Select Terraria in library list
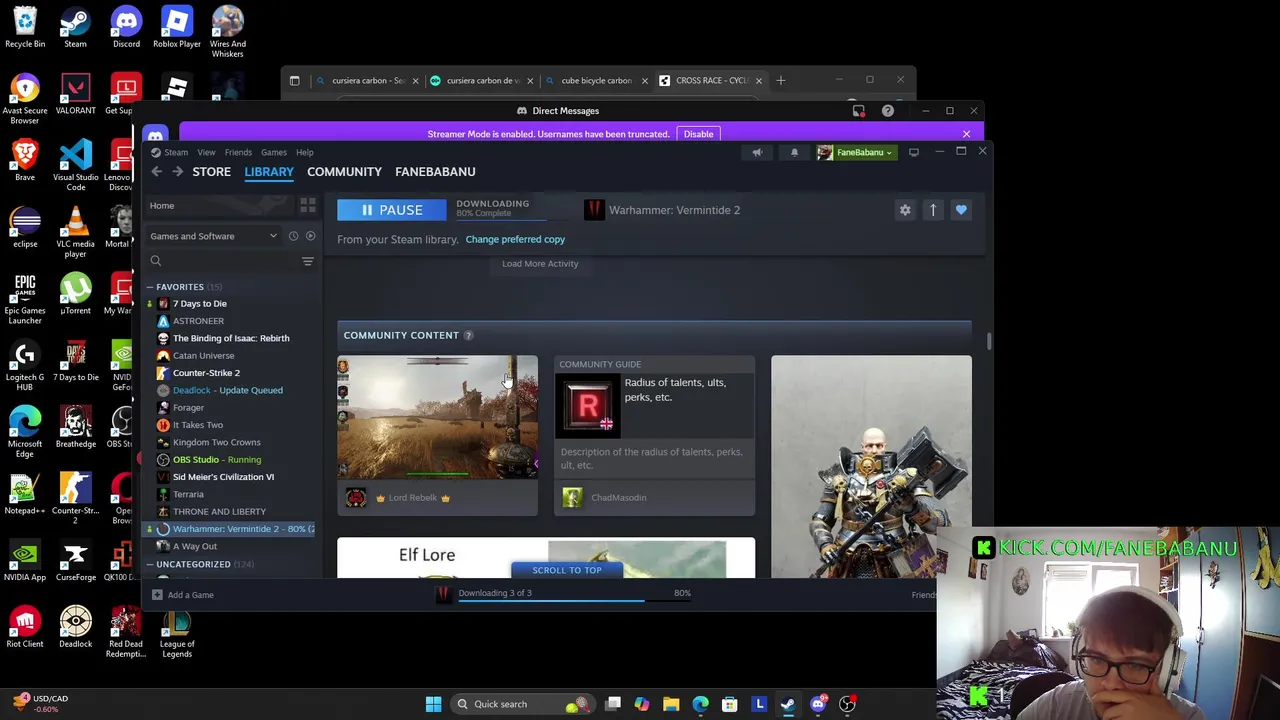 pyautogui.click(x=188, y=494)
